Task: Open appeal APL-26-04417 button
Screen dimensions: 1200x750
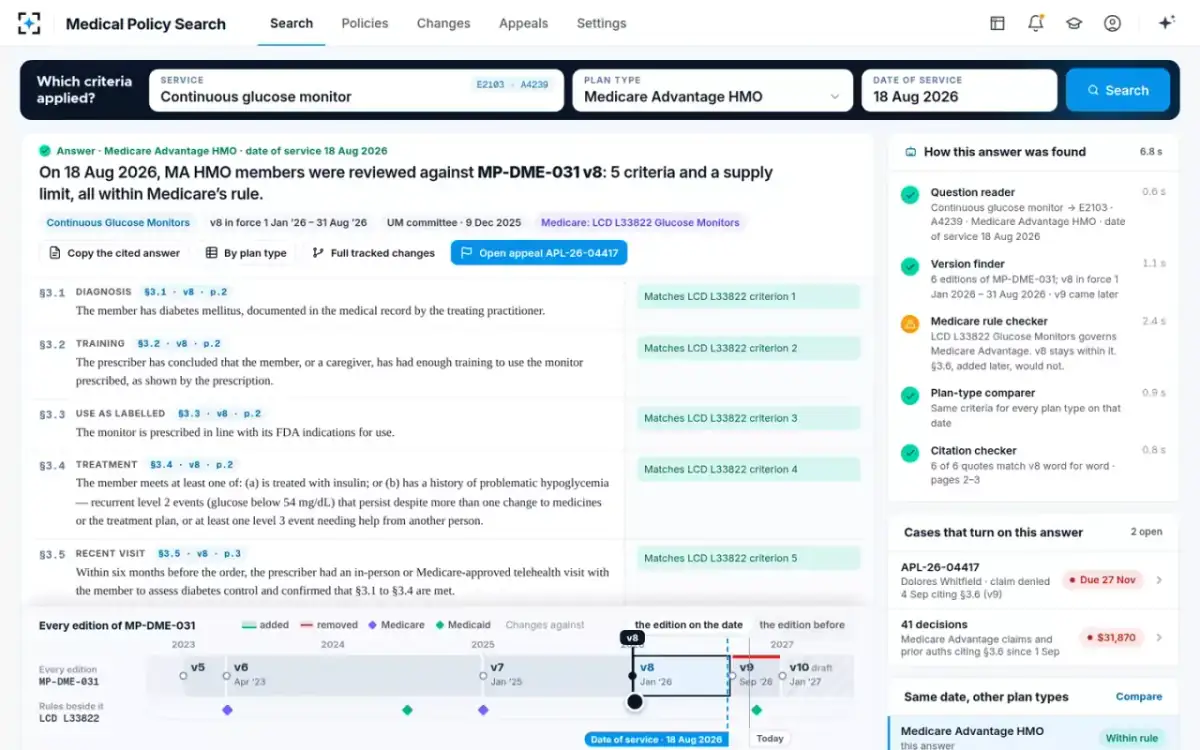Action: [x=539, y=253]
